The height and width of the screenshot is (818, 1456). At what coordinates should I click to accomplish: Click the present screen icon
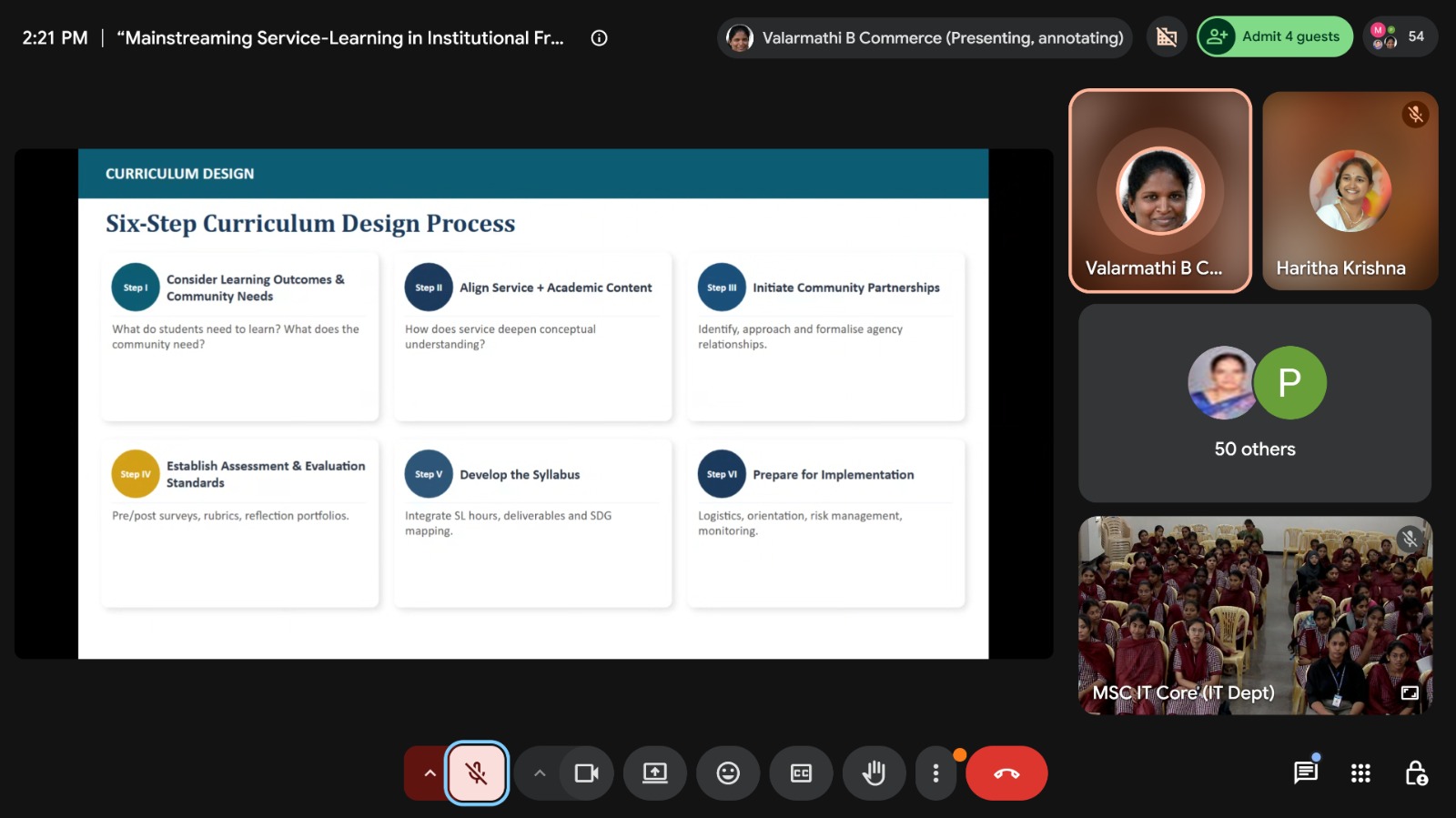(x=655, y=773)
